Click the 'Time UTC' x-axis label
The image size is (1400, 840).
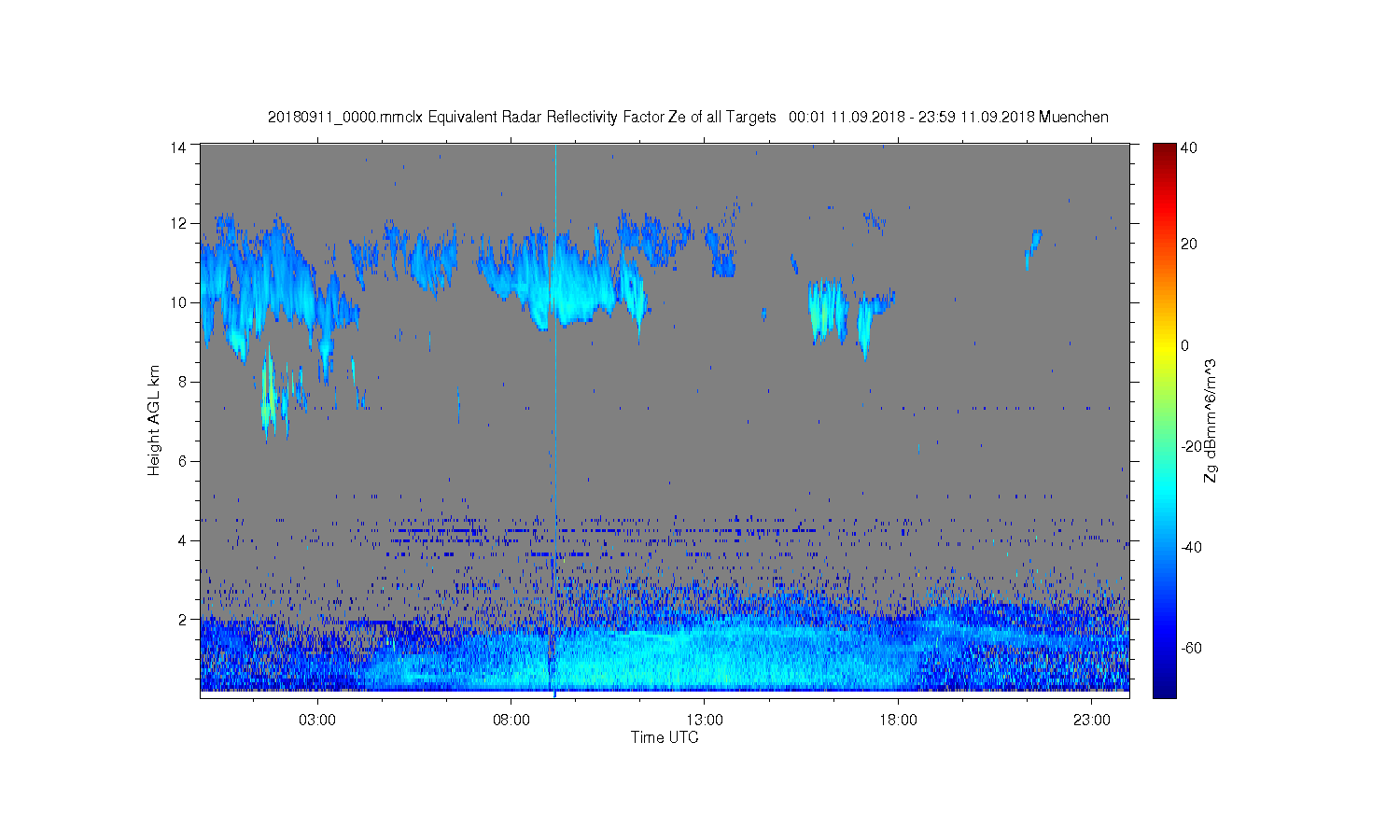665,737
